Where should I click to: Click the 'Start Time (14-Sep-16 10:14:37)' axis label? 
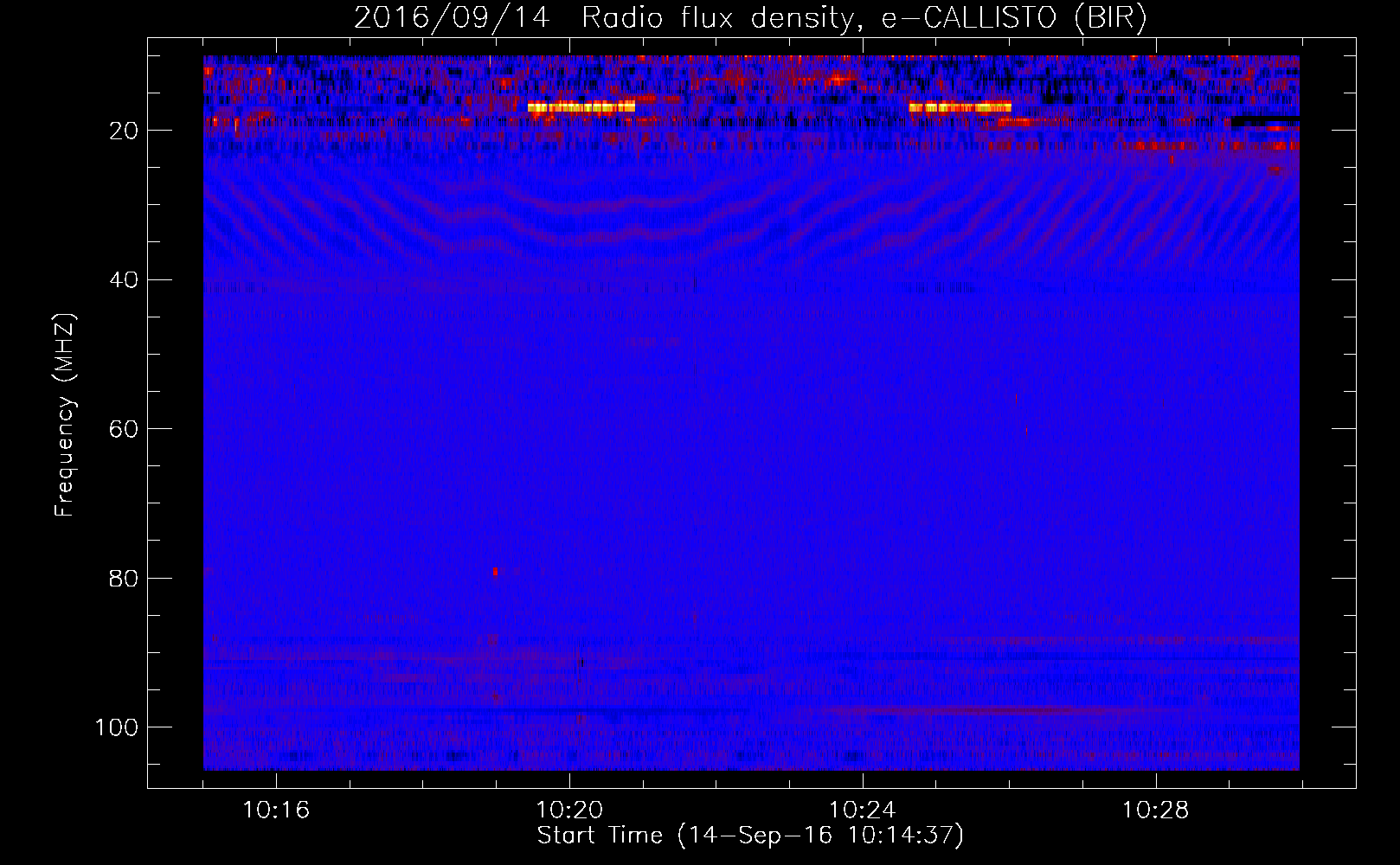pos(750,836)
